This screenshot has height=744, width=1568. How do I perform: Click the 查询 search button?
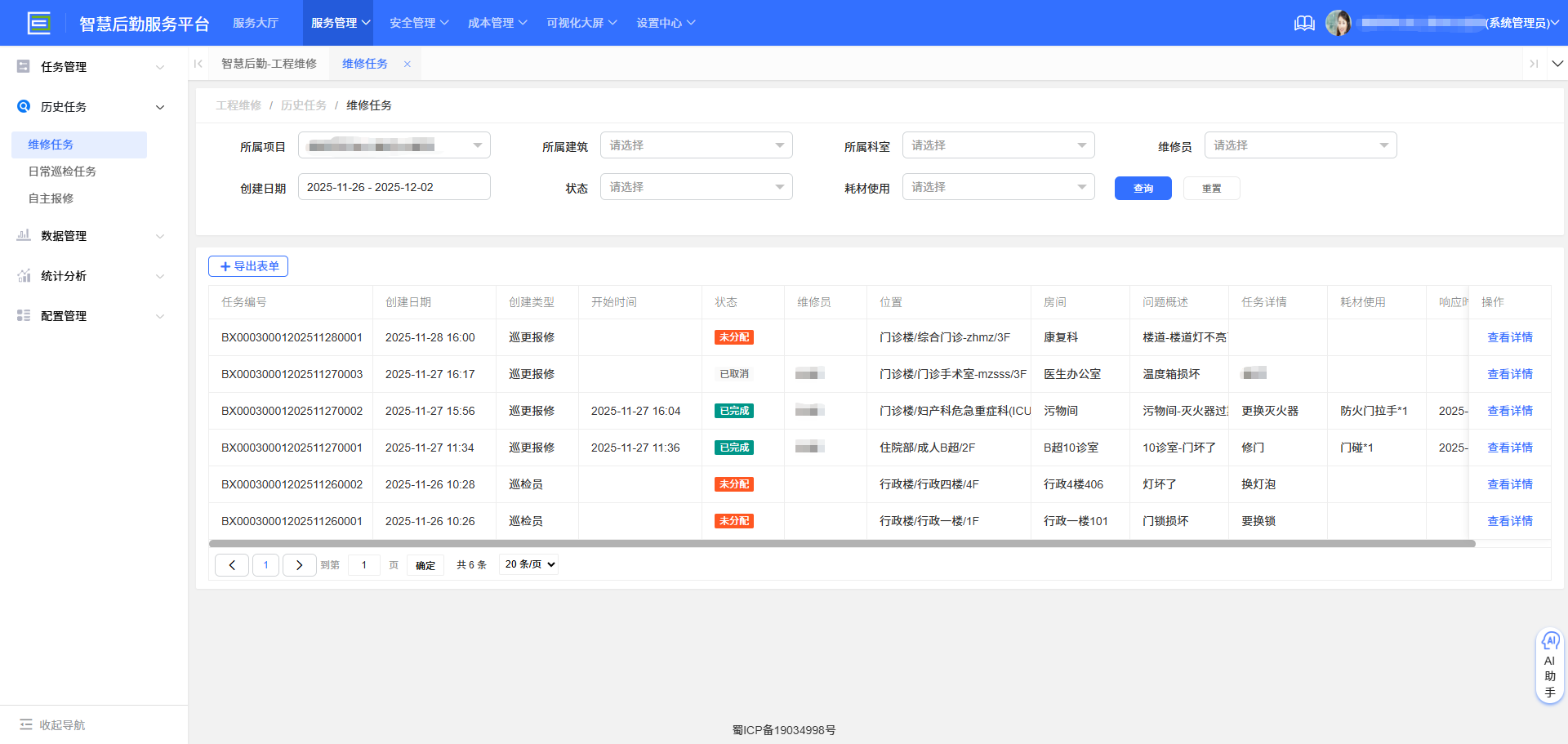tap(1143, 188)
